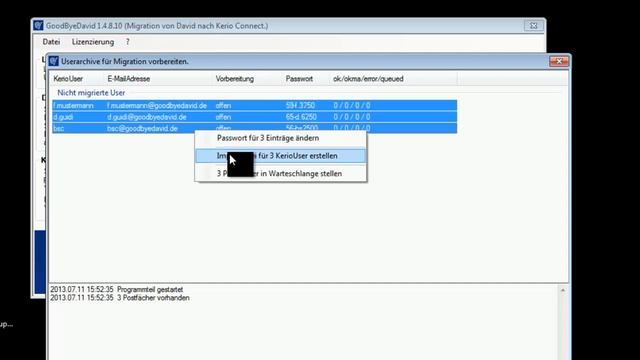The height and width of the screenshot is (360, 640).
Task: Close the GoodByeDavid main window
Action: 533,26
